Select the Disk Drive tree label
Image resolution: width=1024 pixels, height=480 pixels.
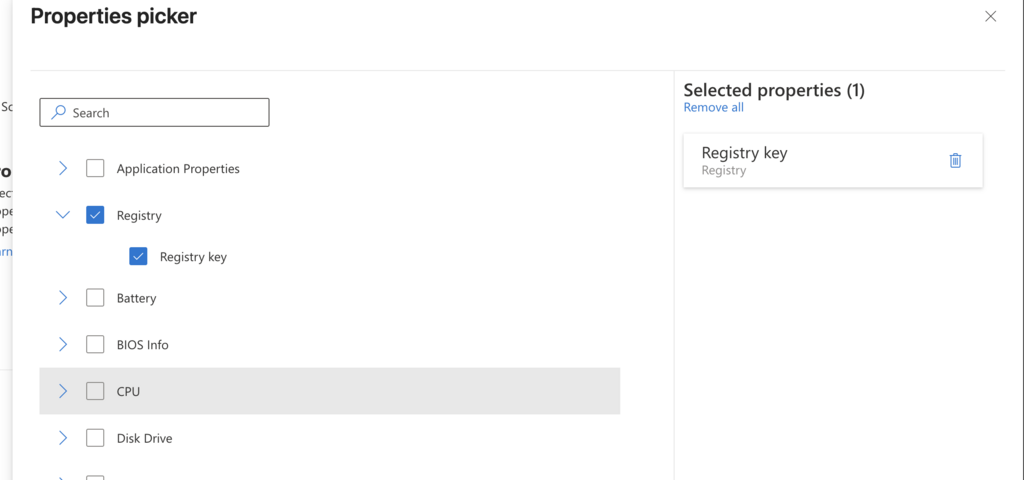point(144,438)
